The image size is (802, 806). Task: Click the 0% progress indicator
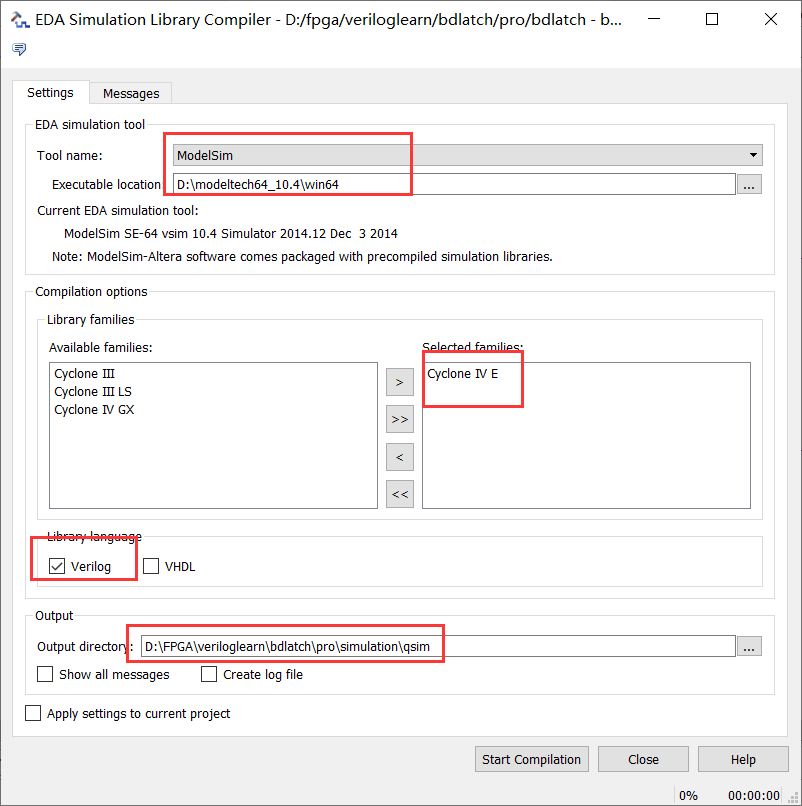[x=688, y=795]
